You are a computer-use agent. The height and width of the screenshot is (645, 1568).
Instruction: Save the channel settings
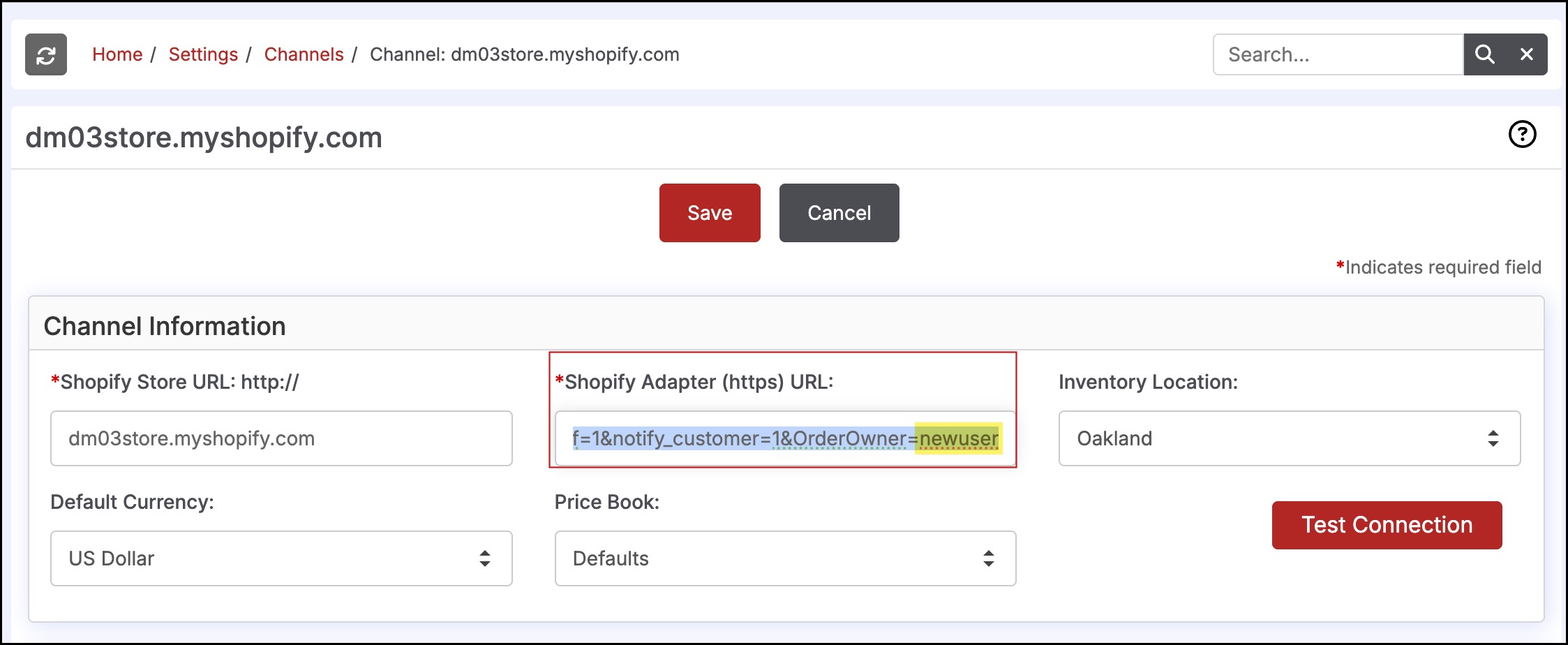pyautogui.click(x=710, y=213)
